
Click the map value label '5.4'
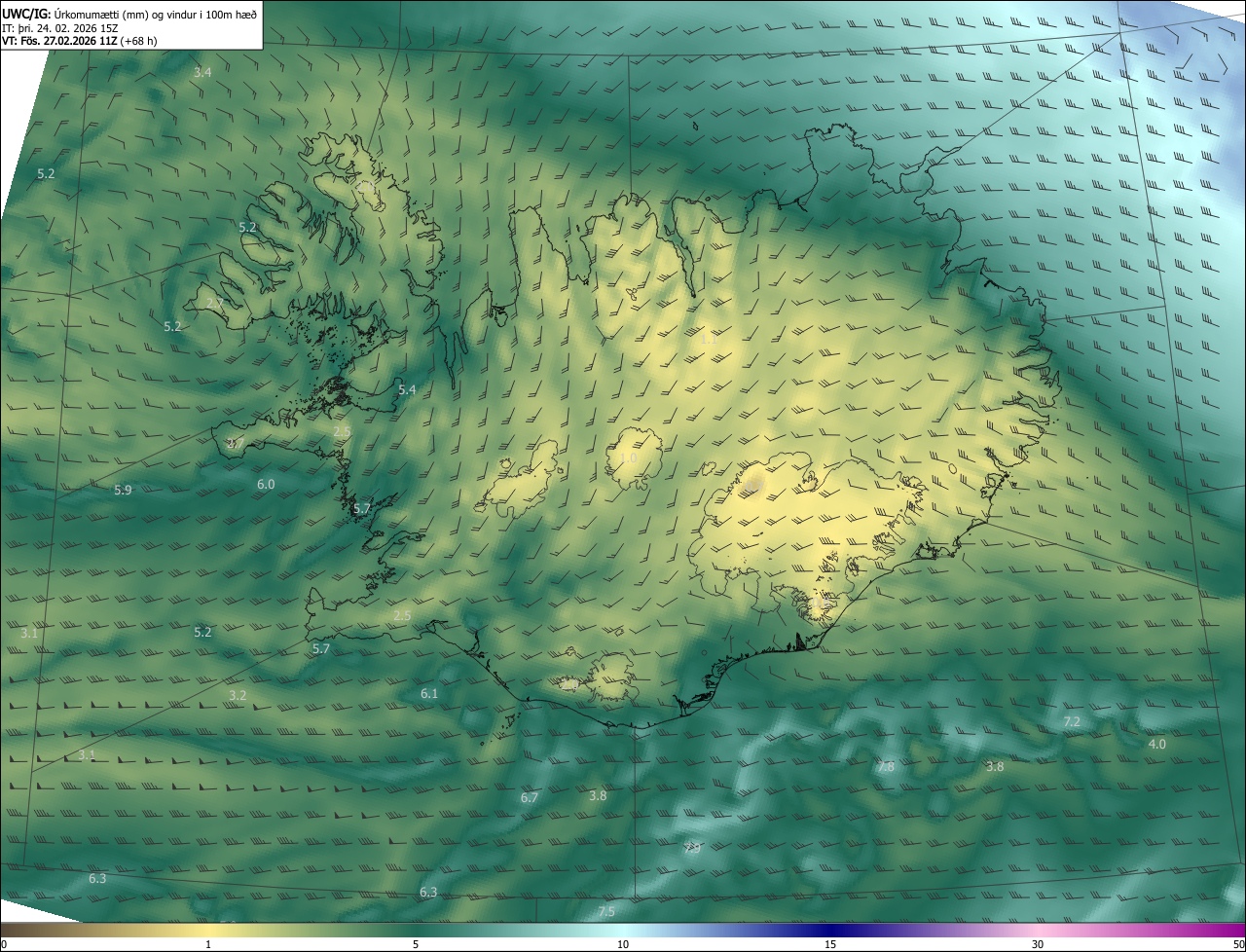(x=407, y=389)
